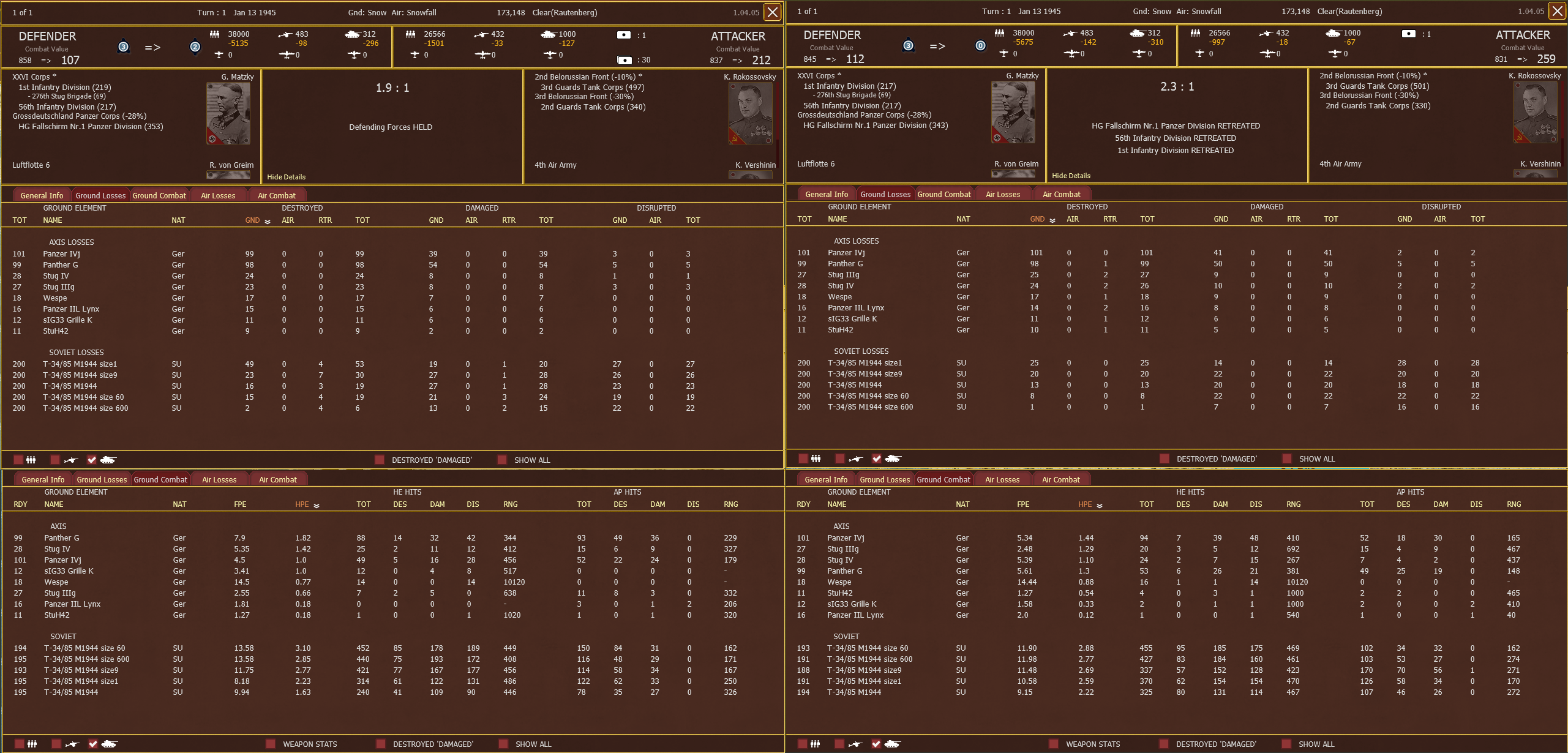1568x753 pixels.
Task: Click defender tank icon beside 312 in 2.3 : 1 report
Action: pyautogui.click(x=1137, y=33)
